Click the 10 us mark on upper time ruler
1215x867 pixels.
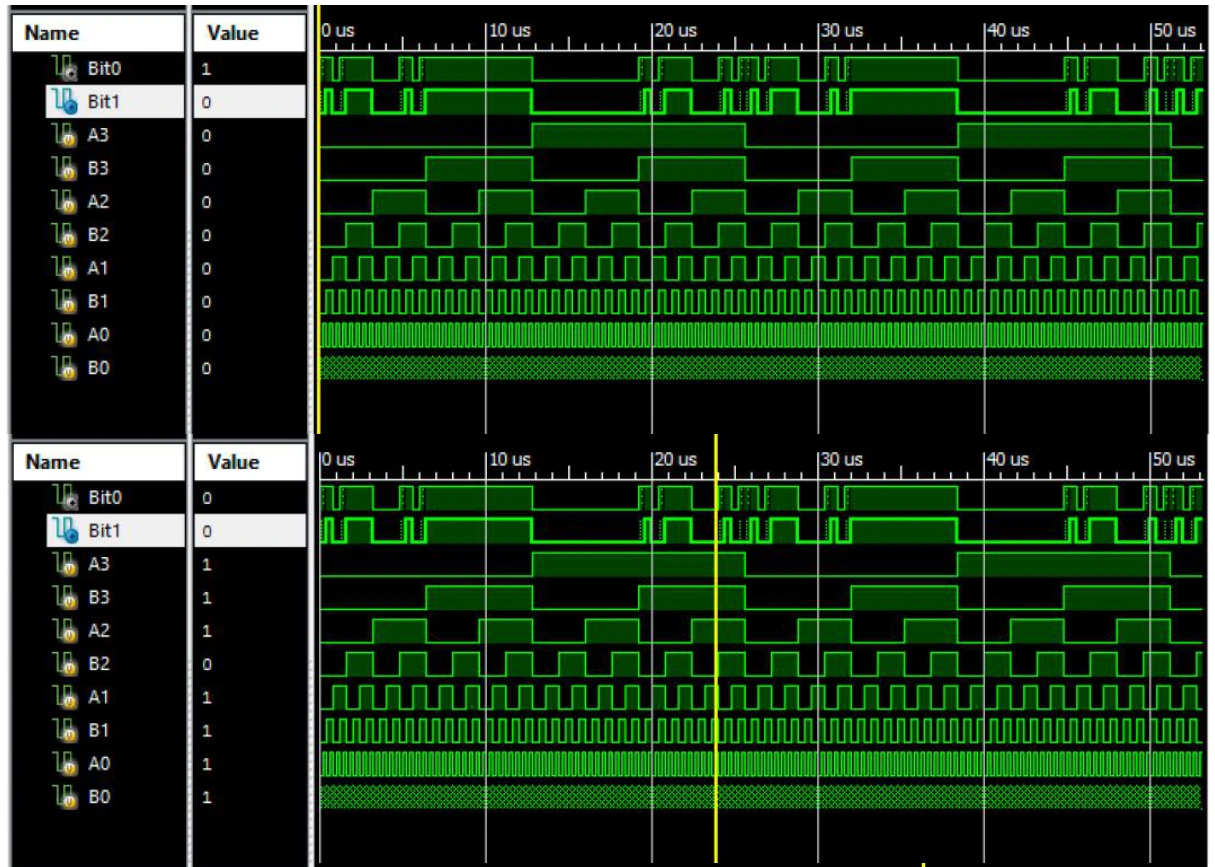510,31
